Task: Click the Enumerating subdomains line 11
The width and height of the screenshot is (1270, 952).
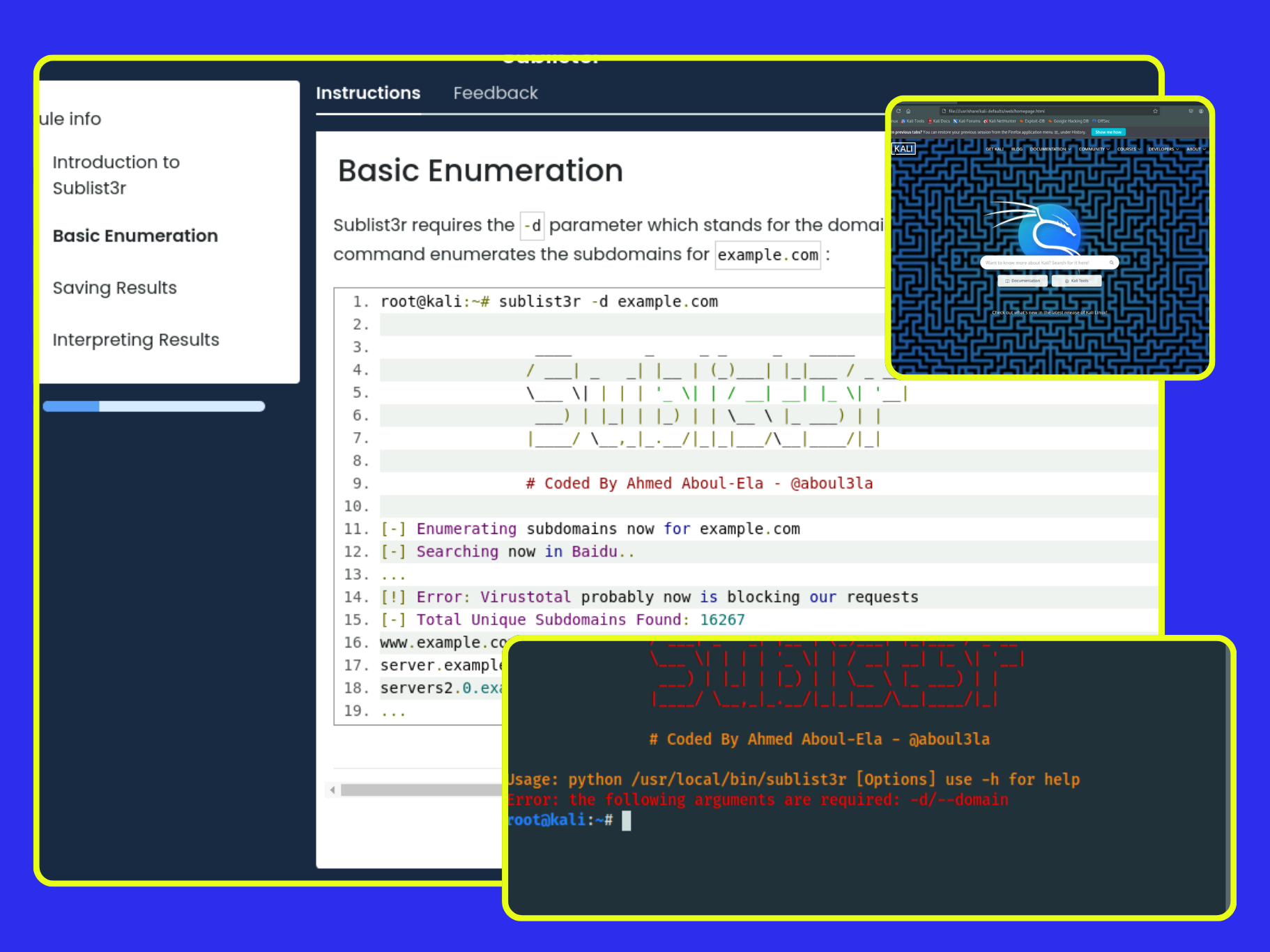Action: [590, 529]
